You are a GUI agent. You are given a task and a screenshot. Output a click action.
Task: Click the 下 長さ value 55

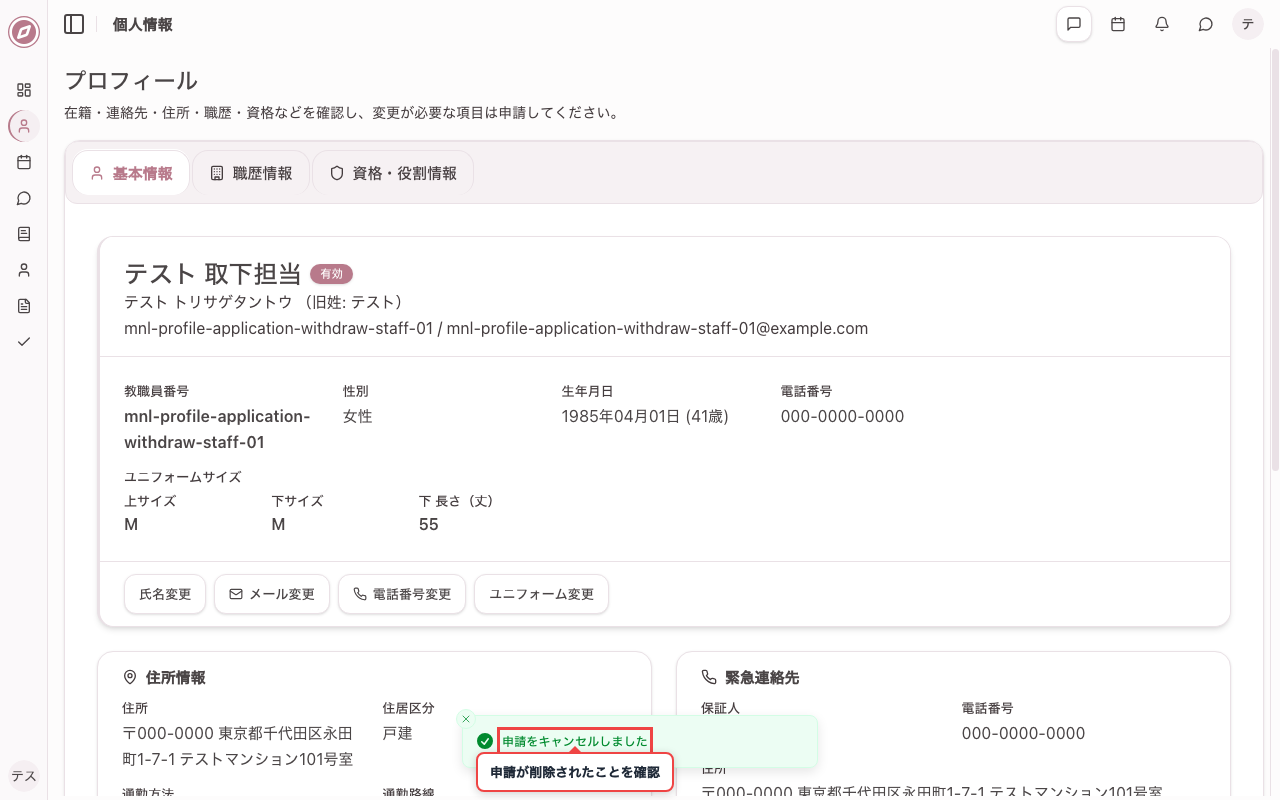tap(429, 524)
